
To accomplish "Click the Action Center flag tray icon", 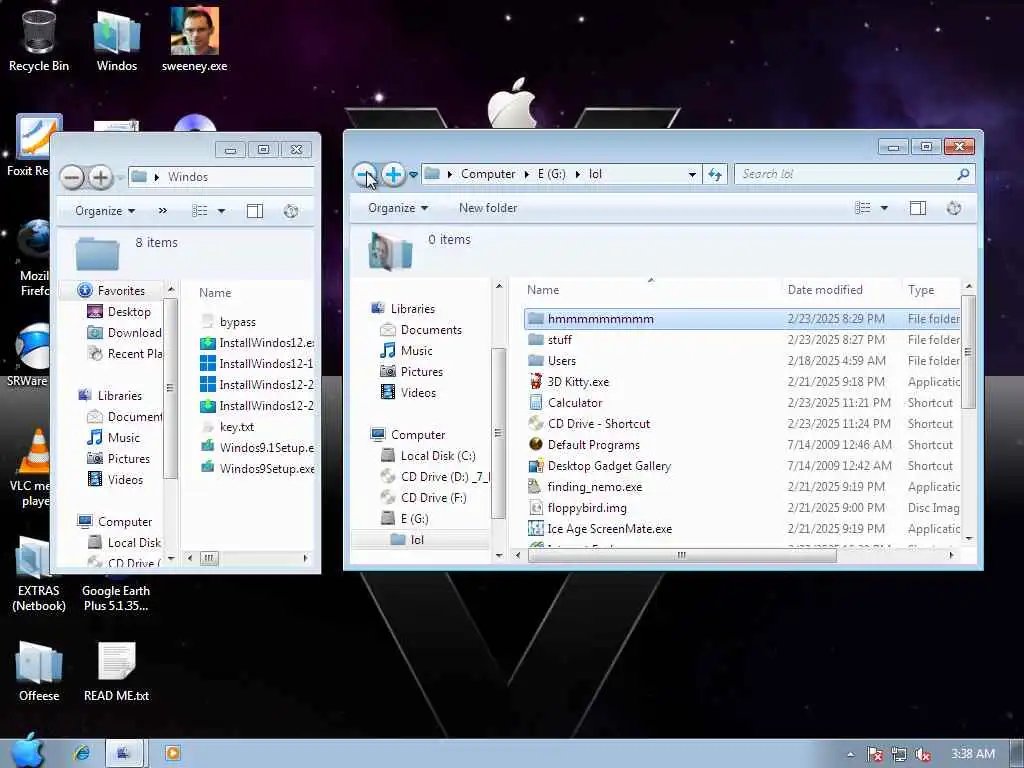I will [x=875, y=754].
